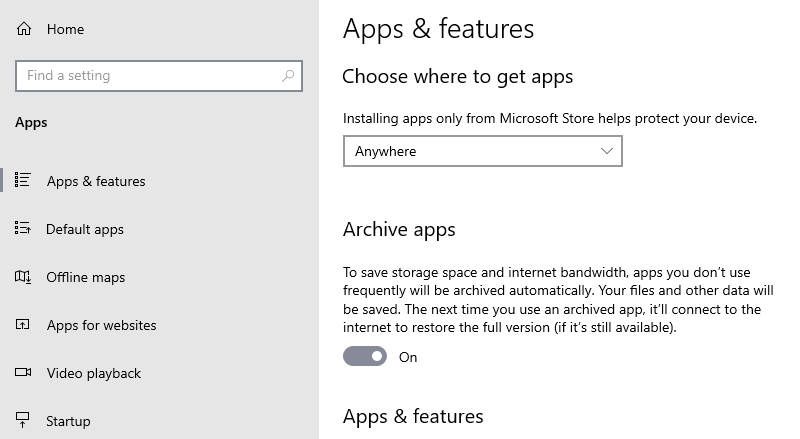Click the Home house icon
Viewport: 800px width, 439px height.
pos(23,29)
